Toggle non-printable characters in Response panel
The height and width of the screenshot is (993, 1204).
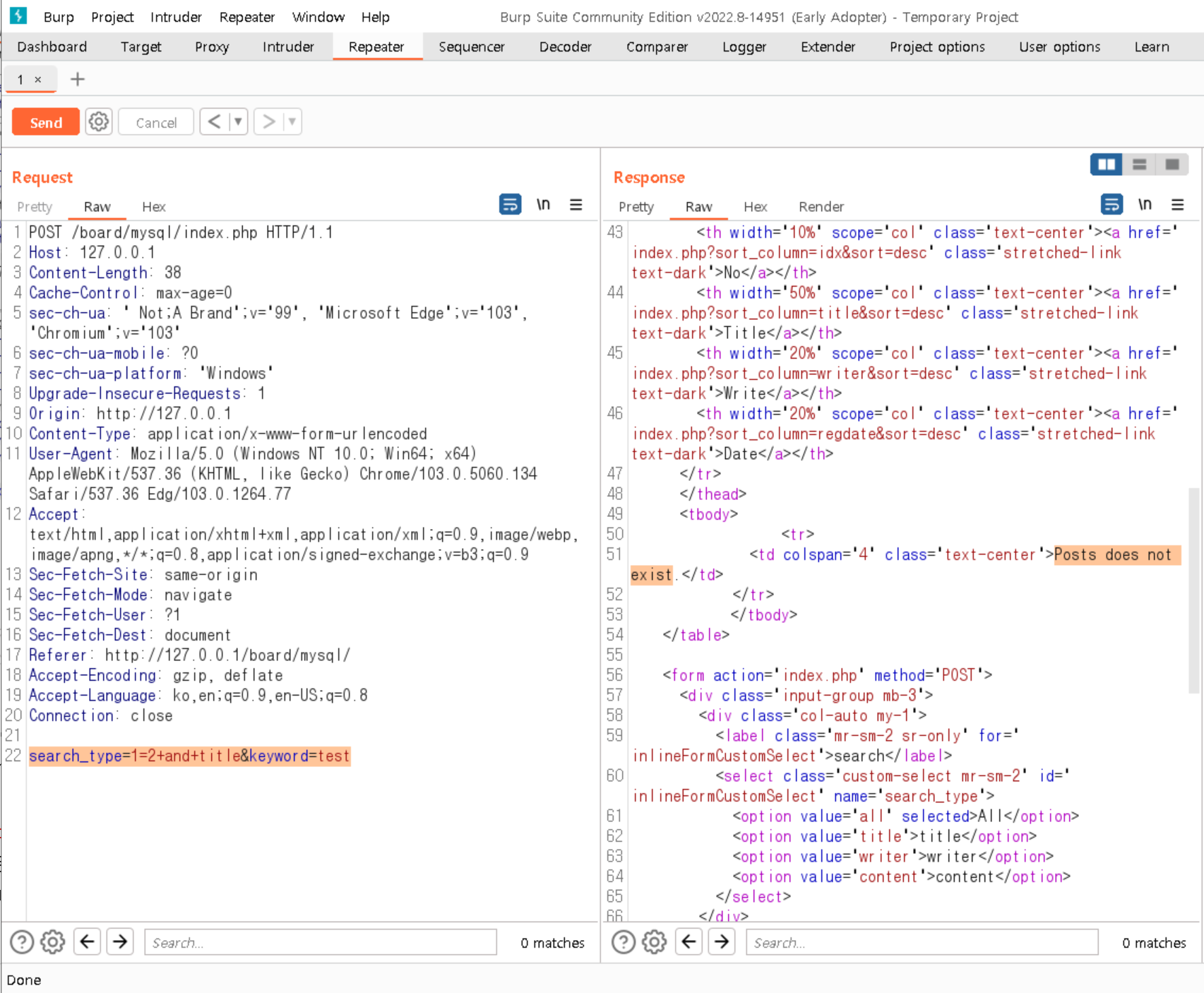point(1145,205)
